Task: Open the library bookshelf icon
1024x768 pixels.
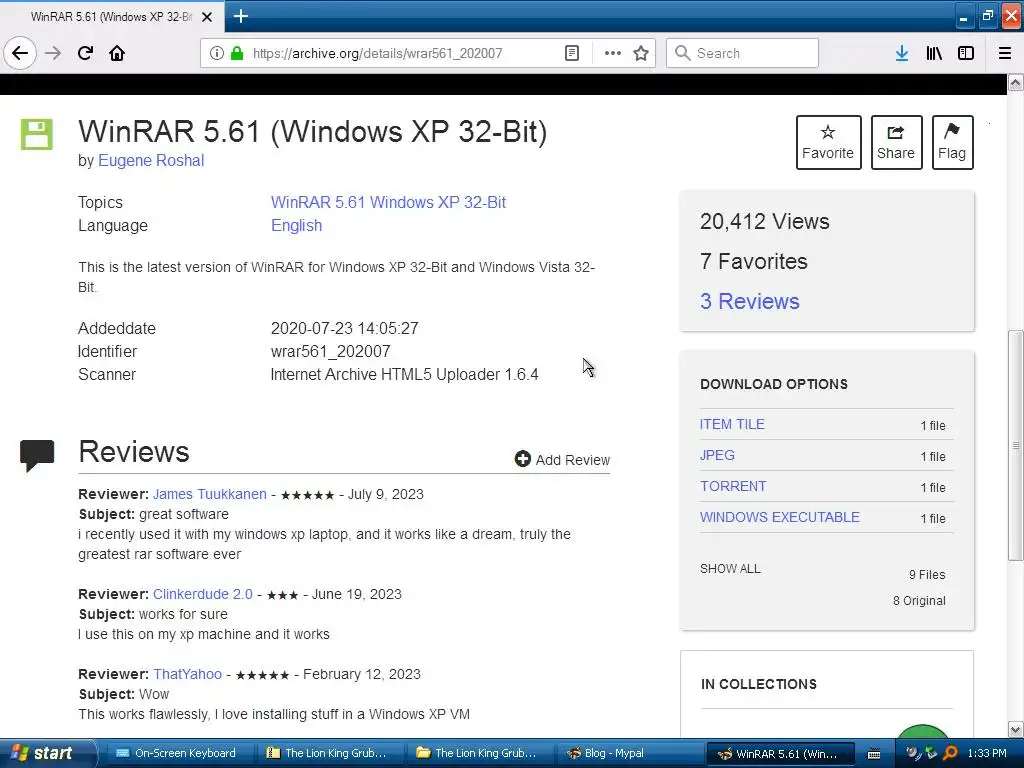Action: coord(934,53)
